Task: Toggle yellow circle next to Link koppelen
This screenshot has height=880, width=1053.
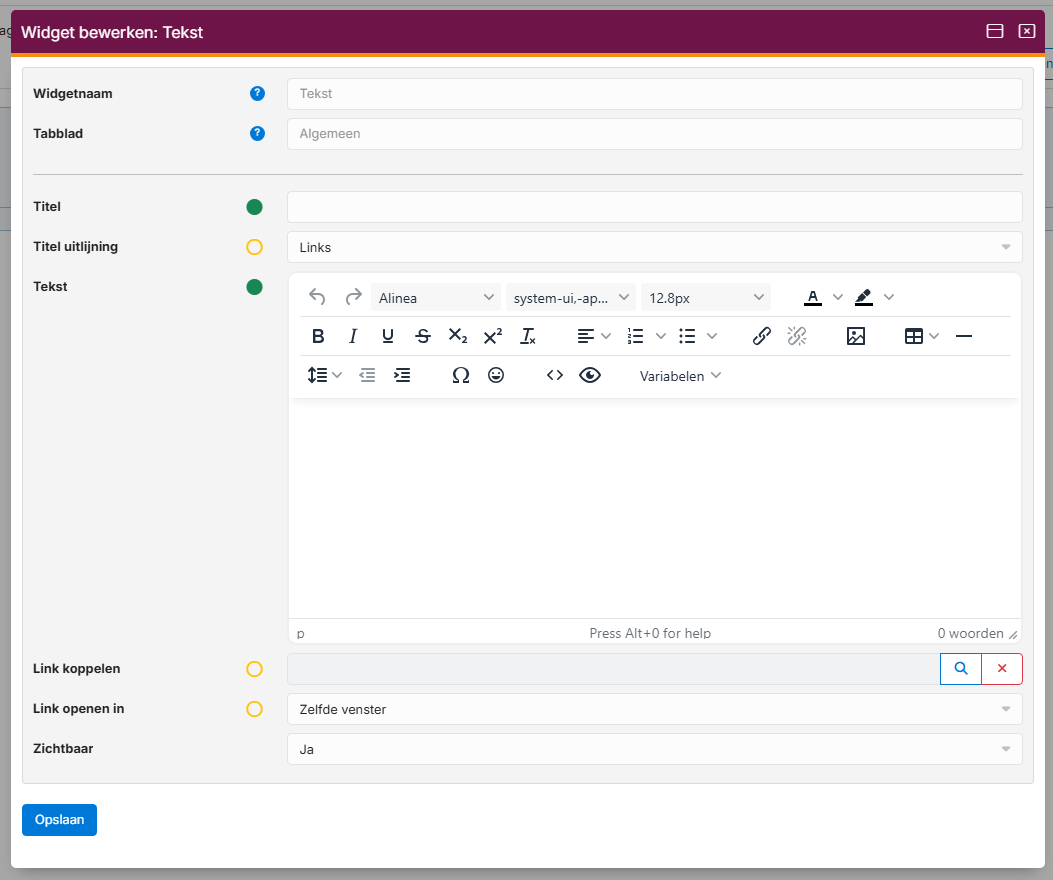Action: [x=255, y=669]
